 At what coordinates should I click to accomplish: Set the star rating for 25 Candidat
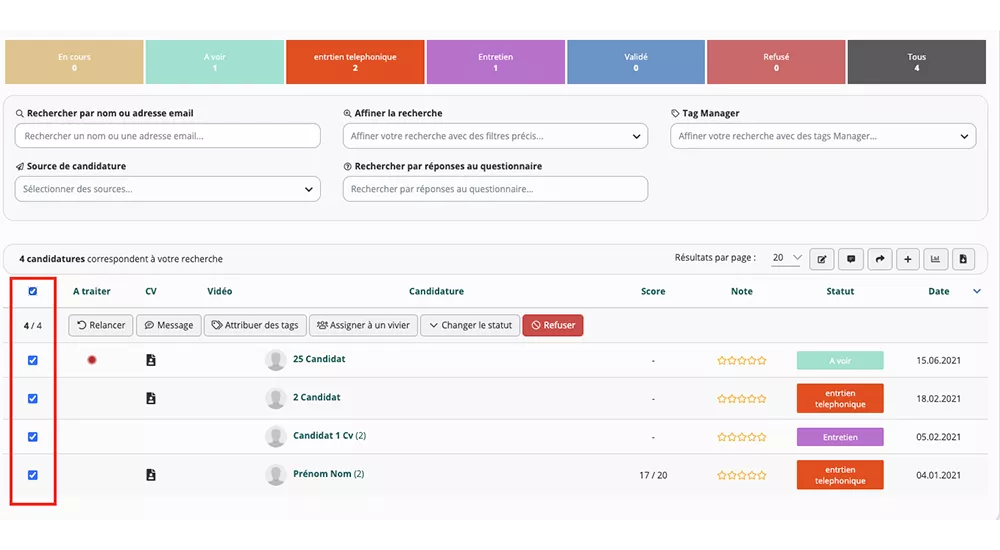[742, 360]
